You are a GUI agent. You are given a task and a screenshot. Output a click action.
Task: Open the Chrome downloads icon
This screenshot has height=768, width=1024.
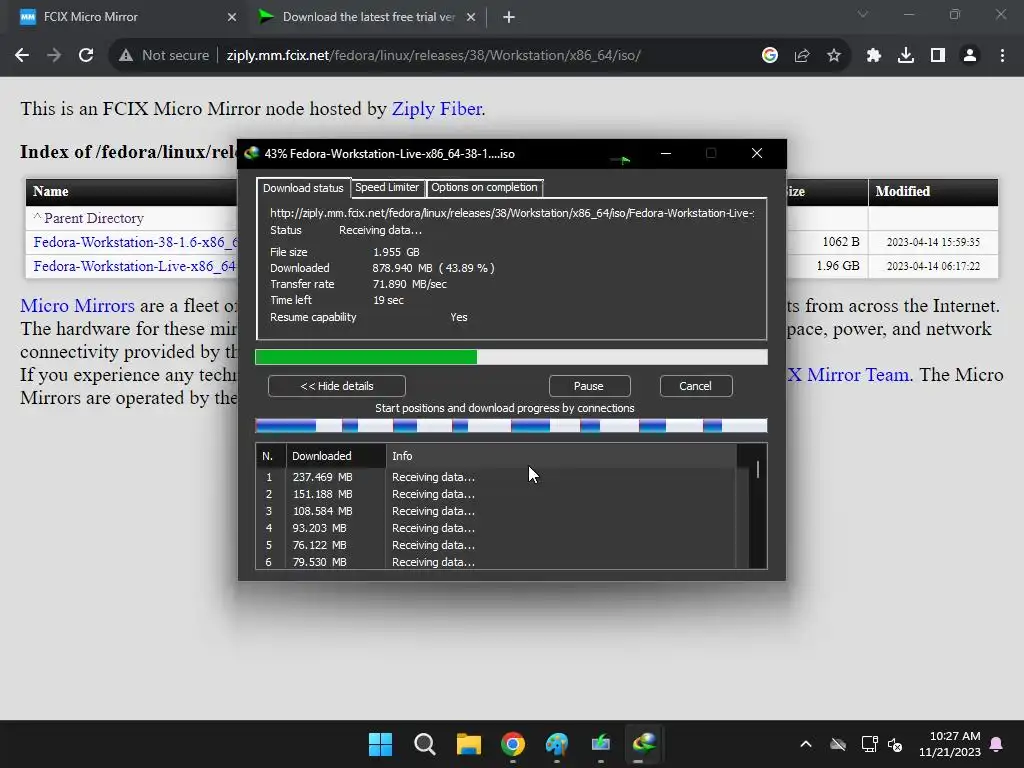coord(906,56)
